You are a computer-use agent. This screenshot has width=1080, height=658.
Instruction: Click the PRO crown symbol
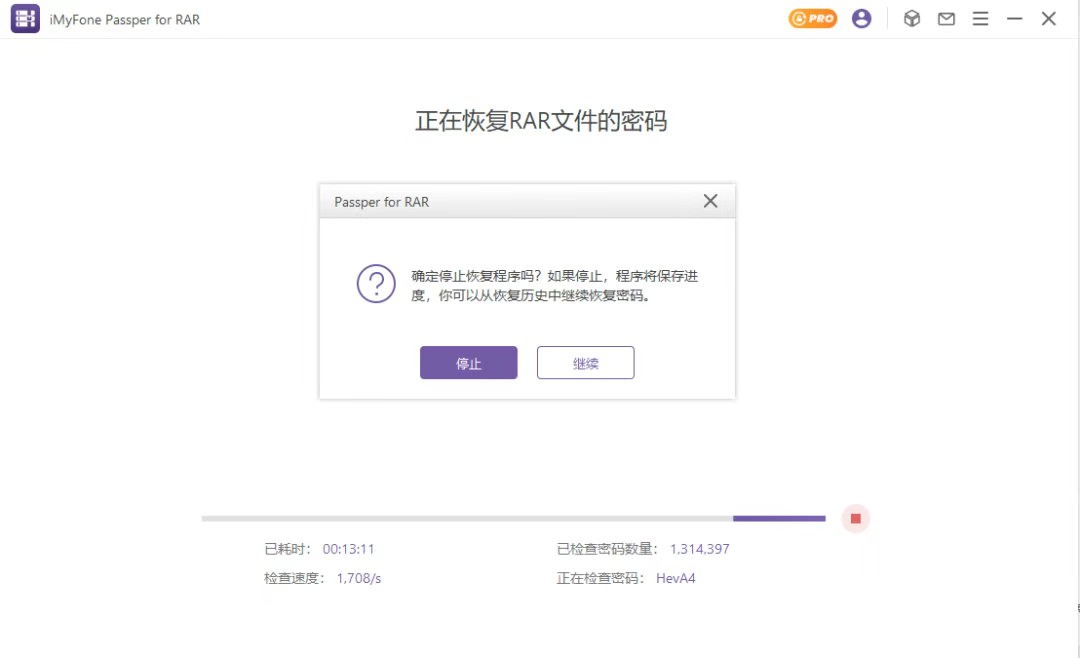(x=796, y=18)
